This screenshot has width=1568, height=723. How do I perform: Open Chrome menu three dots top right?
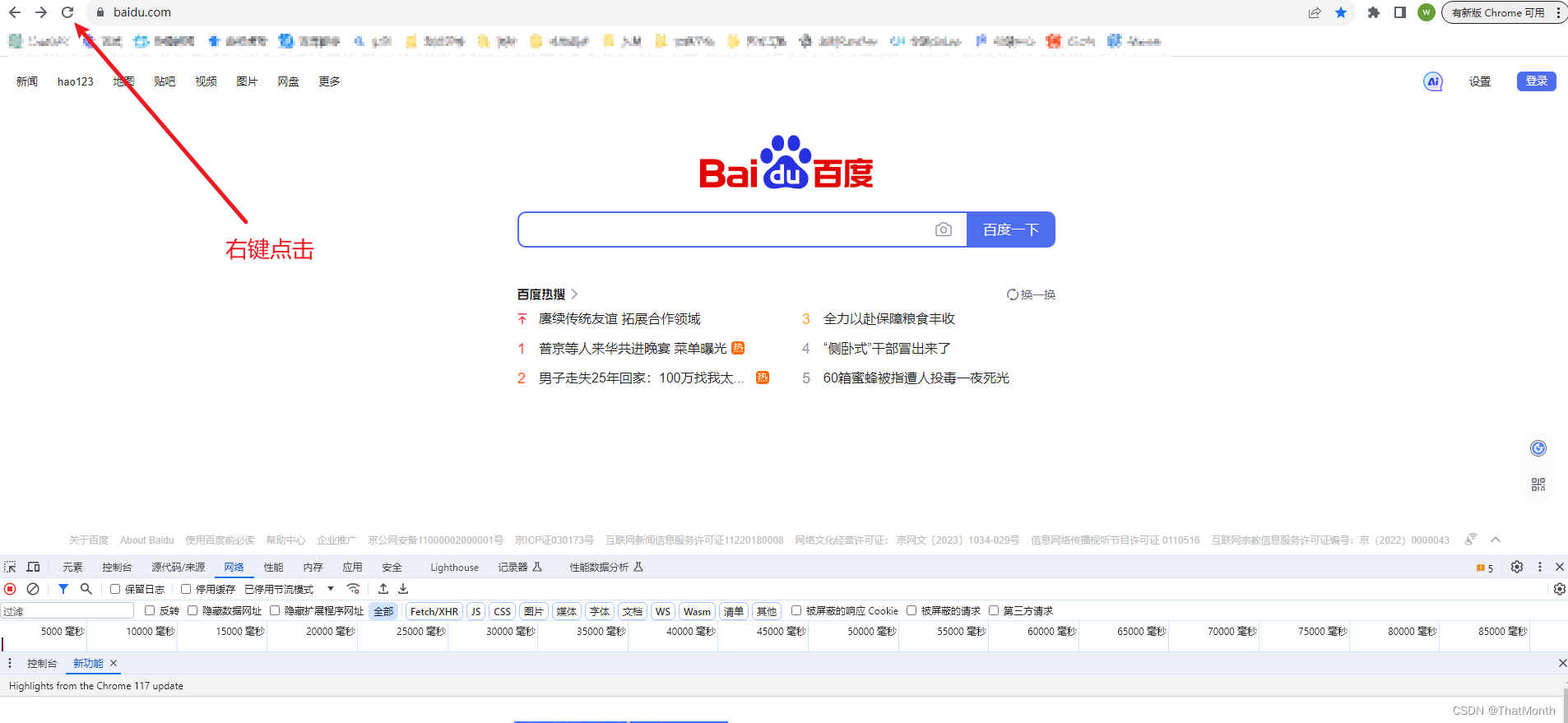1558,12
